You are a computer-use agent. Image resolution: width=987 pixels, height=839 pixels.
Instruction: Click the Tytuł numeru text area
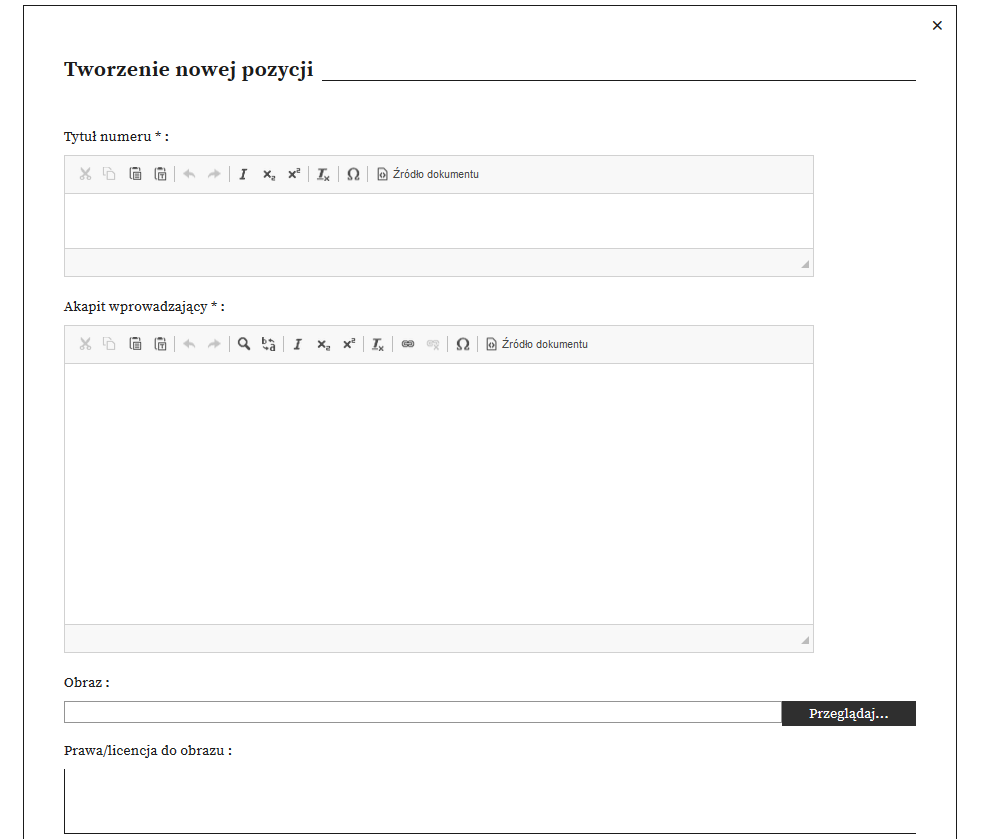[x=438, y=221]
